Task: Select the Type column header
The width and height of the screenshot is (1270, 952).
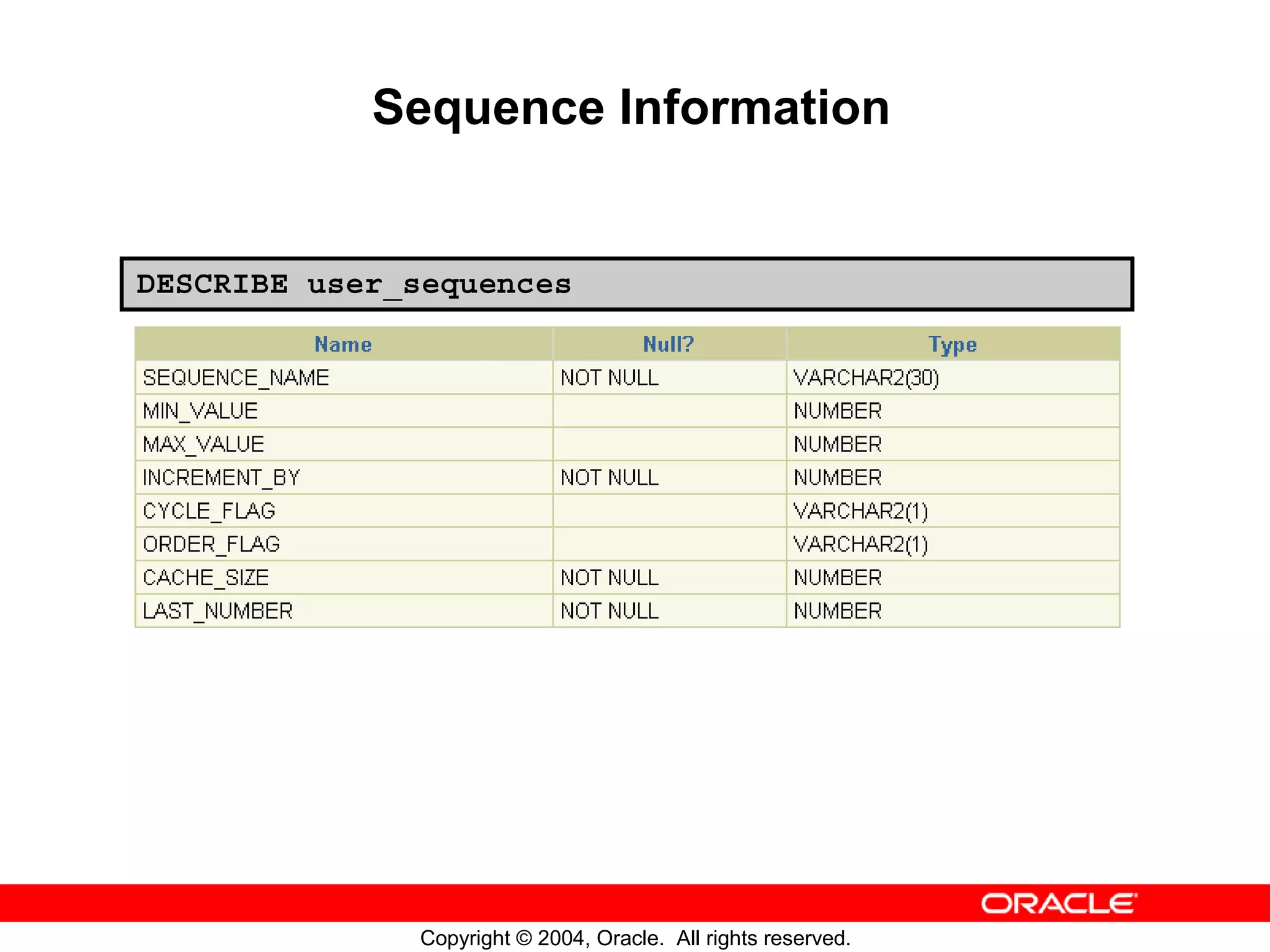Action: [952, 345]
